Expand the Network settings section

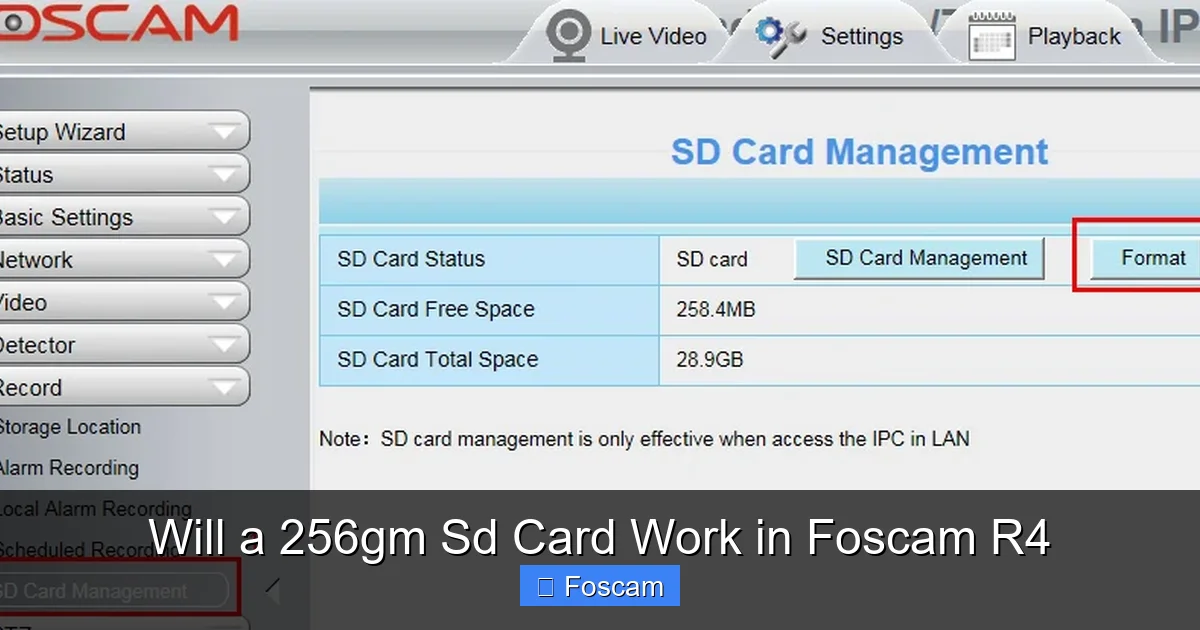pos(120,259)
